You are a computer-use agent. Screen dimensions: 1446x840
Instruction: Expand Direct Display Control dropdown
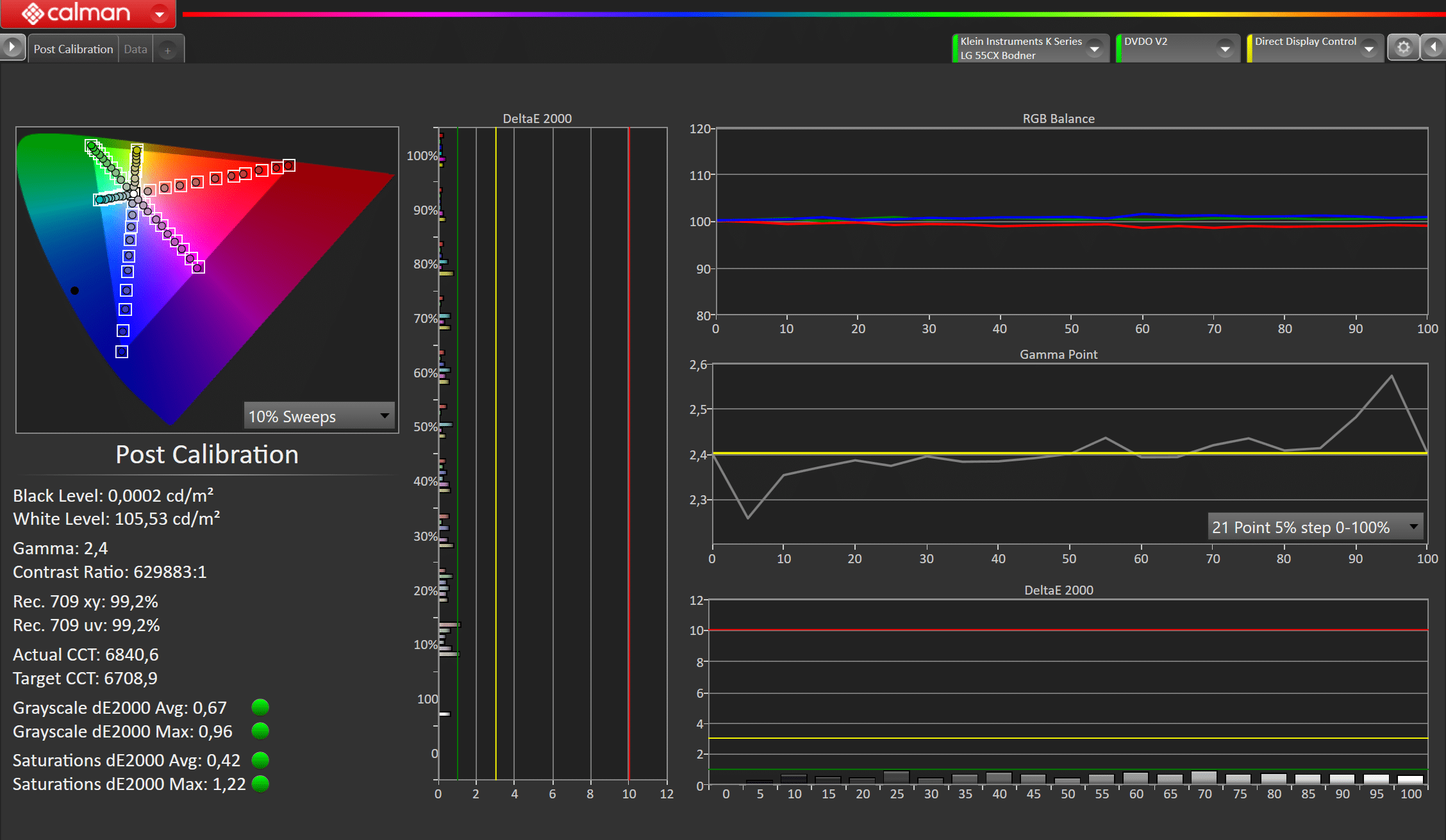coord(1368,49)
